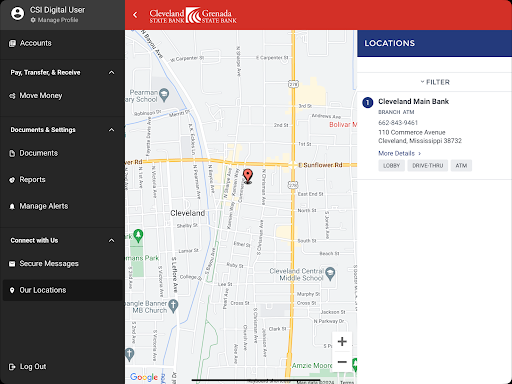Viewport: 512px width, 384px height.
Task: Click Pearman Elementary School marker on map
Action: [164, 95]
